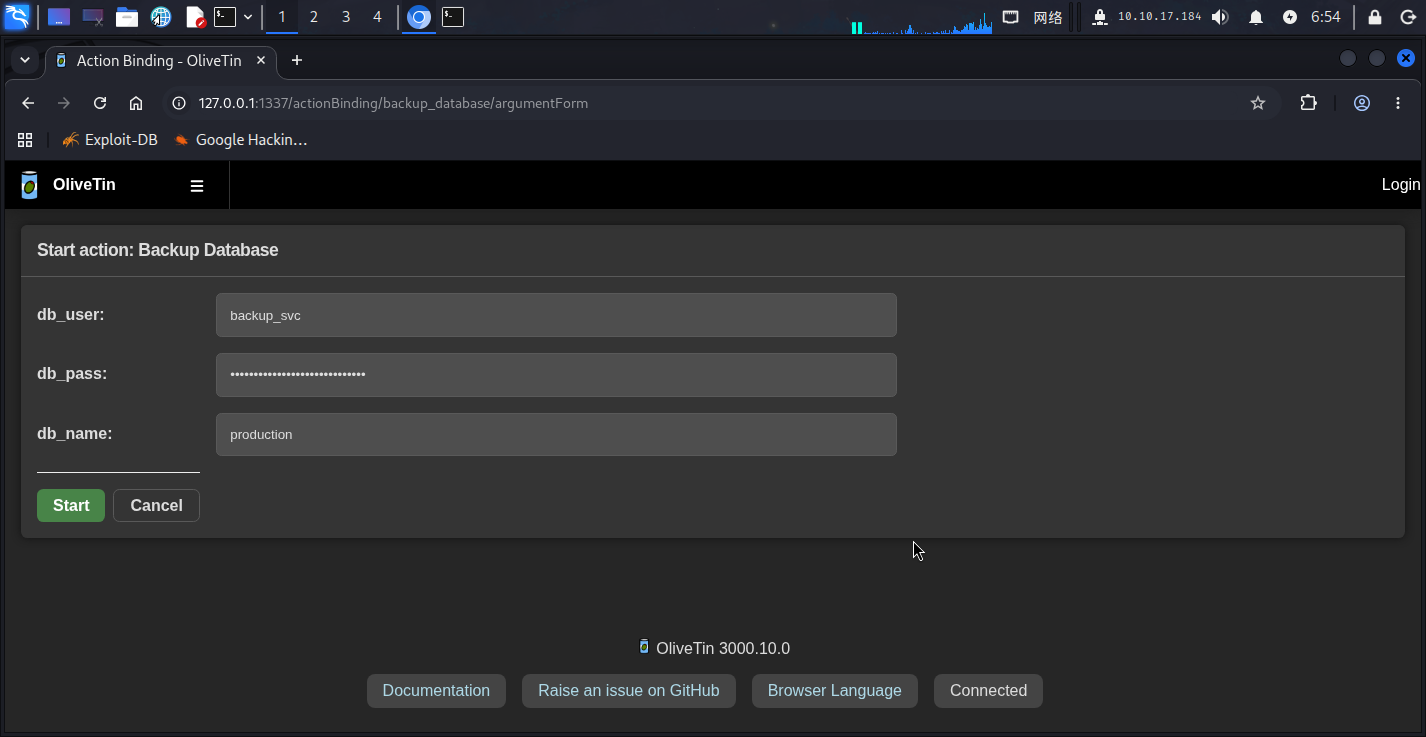Expand the terminal launcher dropdown arrow
Viewport: 1426px width, 737px height.
tap(248, 17)
